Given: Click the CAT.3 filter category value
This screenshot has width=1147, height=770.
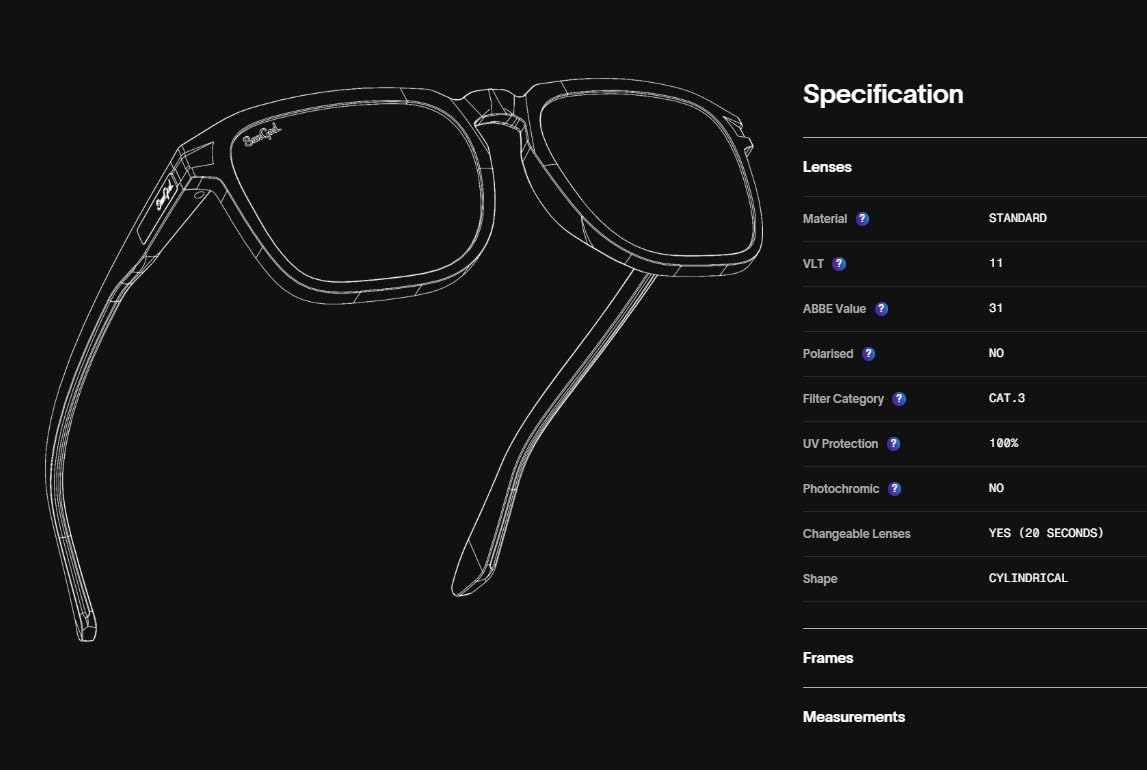Looking at the screenshot, I should (x=1007, y=398).
